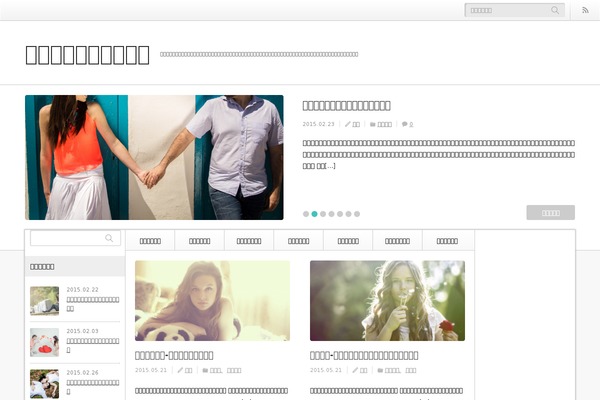
Task: Open the second navigation tab
Action: 199,241
